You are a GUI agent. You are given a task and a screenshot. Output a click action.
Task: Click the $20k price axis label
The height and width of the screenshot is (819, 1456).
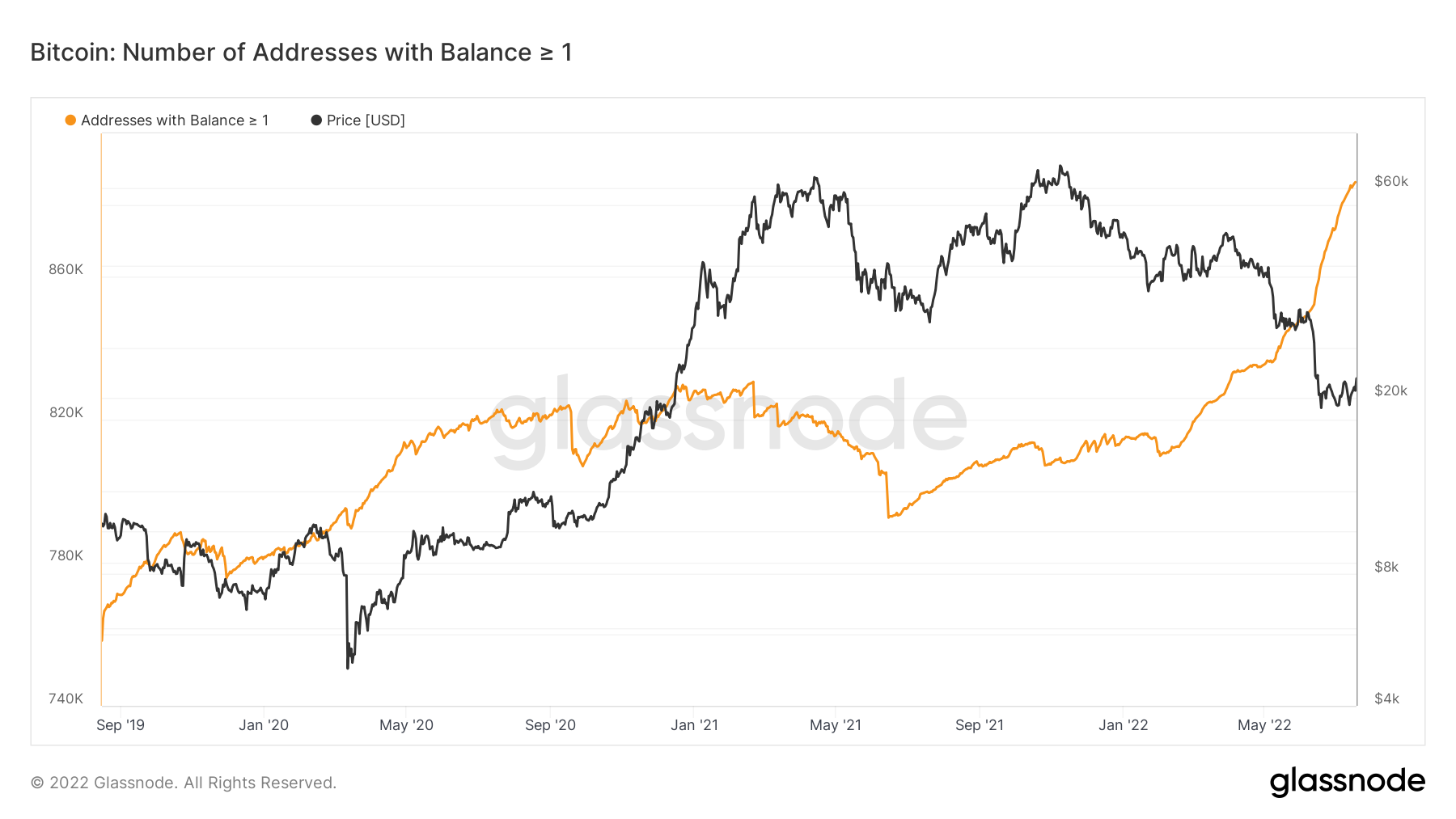click(1390, 391)
